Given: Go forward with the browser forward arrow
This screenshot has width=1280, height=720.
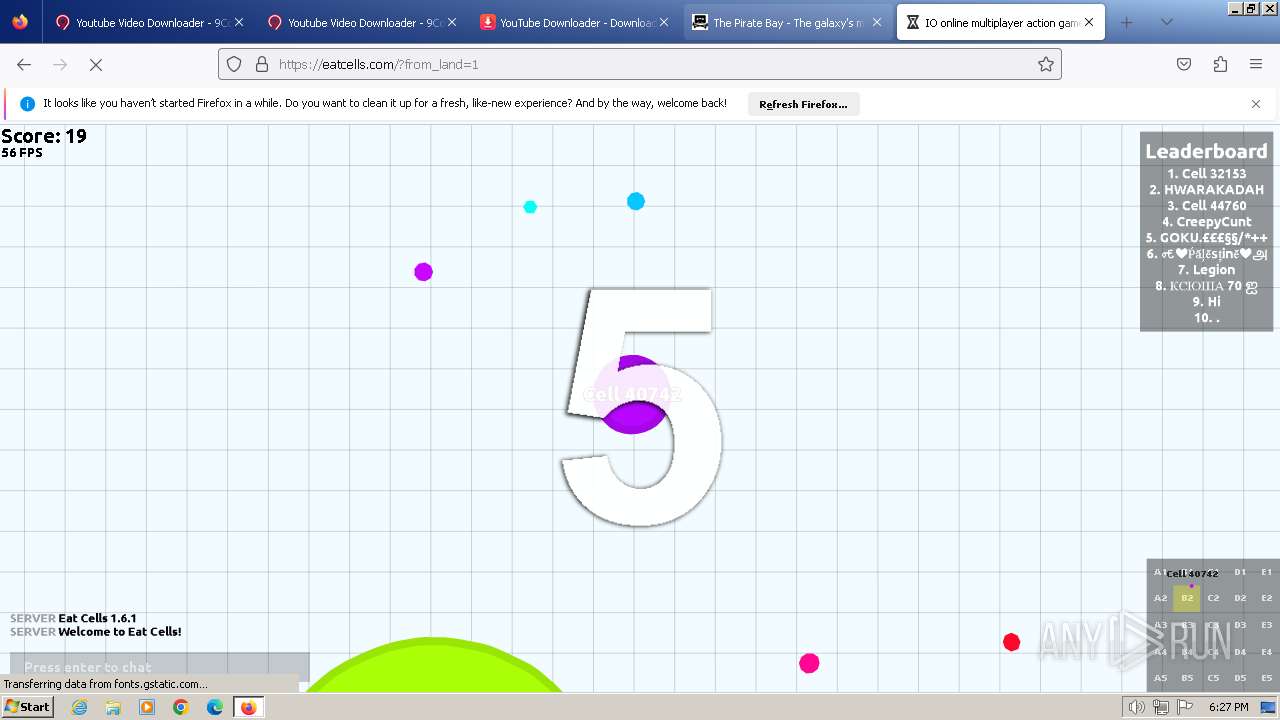Looking at the screenshot, I should coord(60,64).
